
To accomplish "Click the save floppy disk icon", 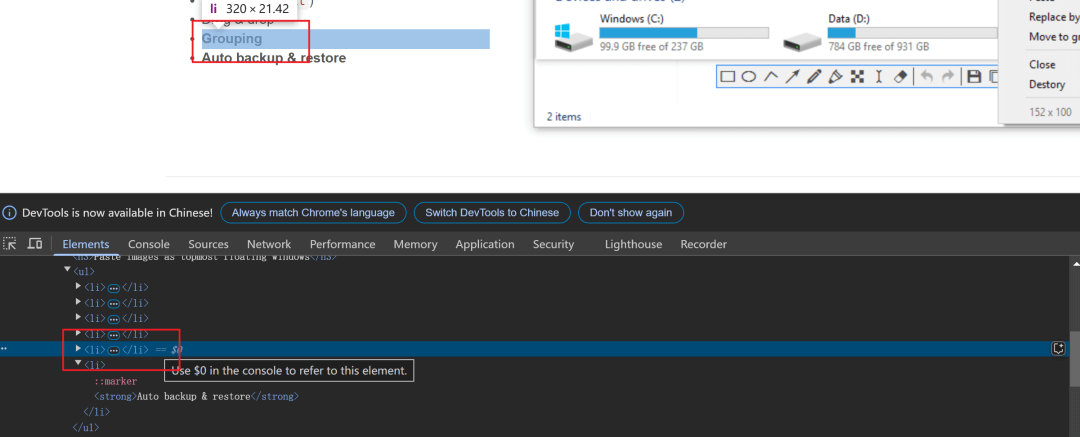I will pyautogui.click(x=974, y=77).
